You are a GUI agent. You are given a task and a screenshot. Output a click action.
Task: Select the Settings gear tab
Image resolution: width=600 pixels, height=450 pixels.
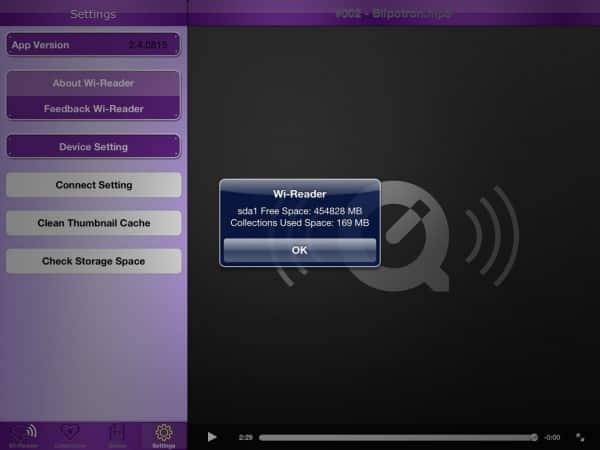click(x=164, y=436)
